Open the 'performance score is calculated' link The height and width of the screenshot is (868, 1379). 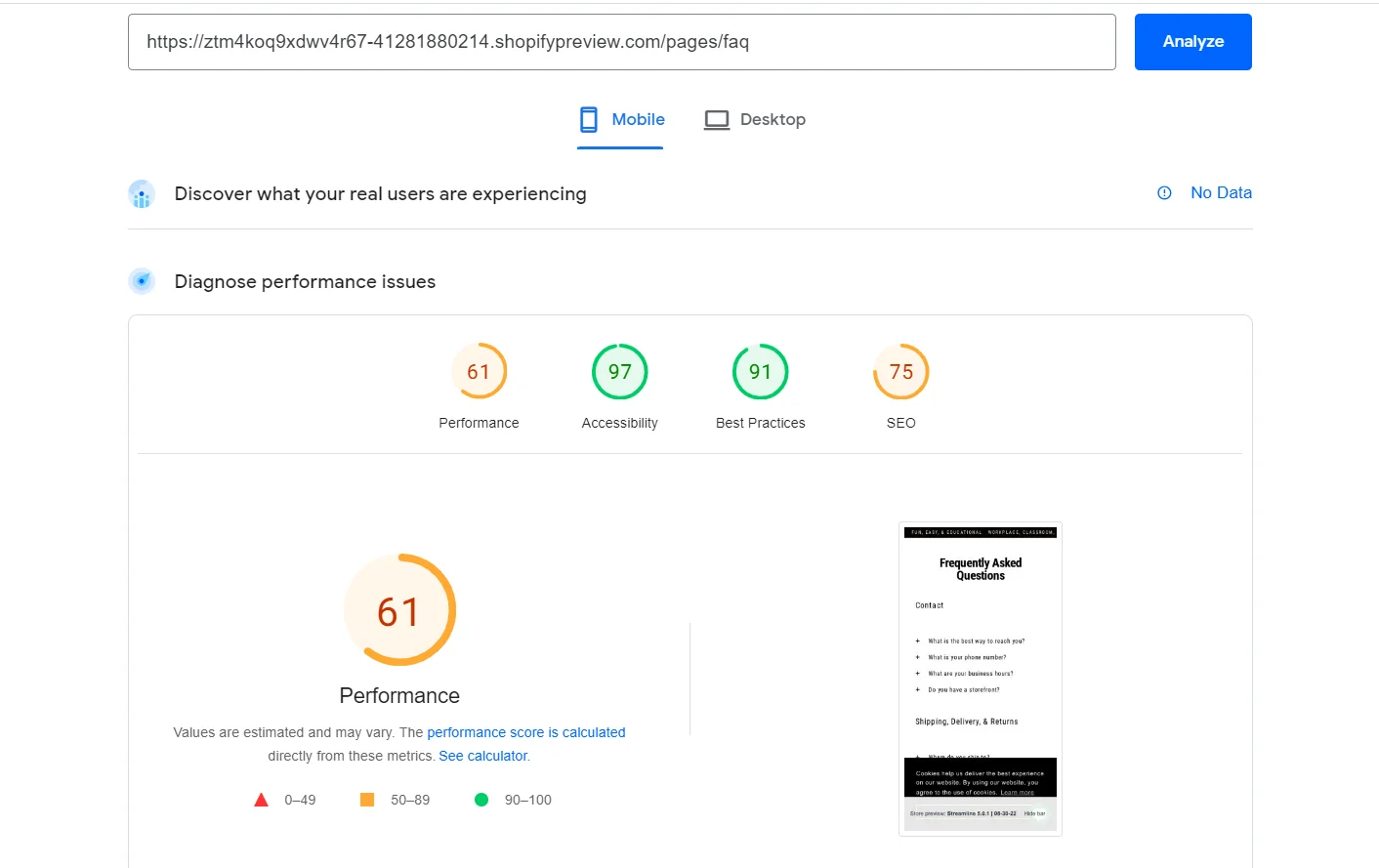(x=526, y=732)
